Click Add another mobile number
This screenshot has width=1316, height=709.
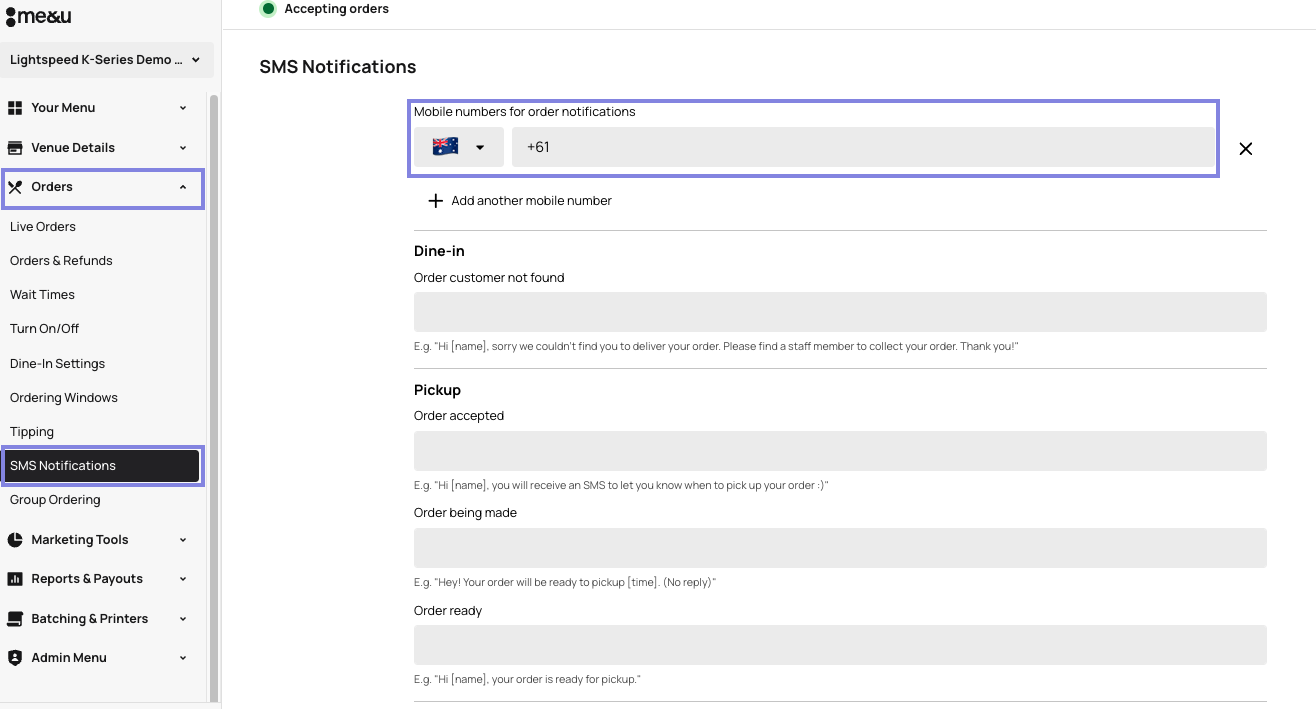tap(520, 200)
